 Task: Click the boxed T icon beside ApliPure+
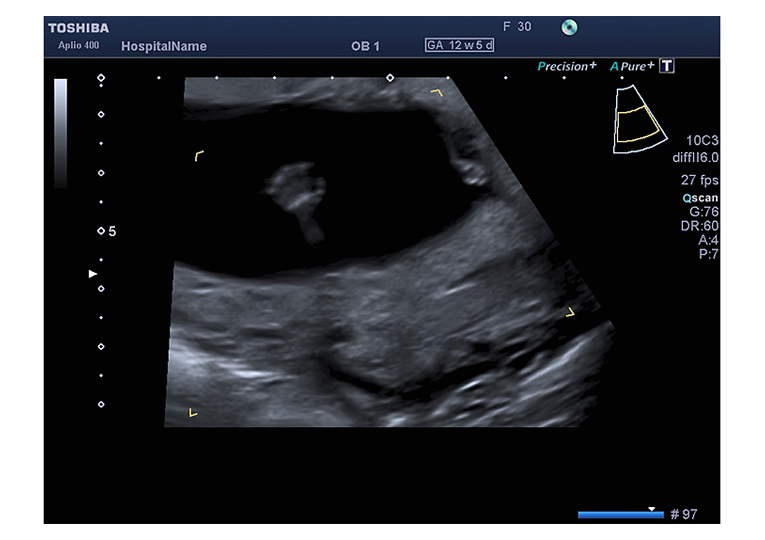(x=668, y=66)
